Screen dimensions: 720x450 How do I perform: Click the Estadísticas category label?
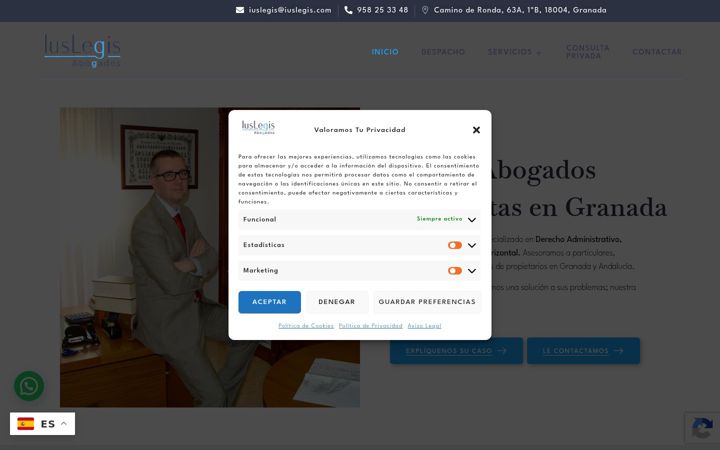click(x=264, y=245)
